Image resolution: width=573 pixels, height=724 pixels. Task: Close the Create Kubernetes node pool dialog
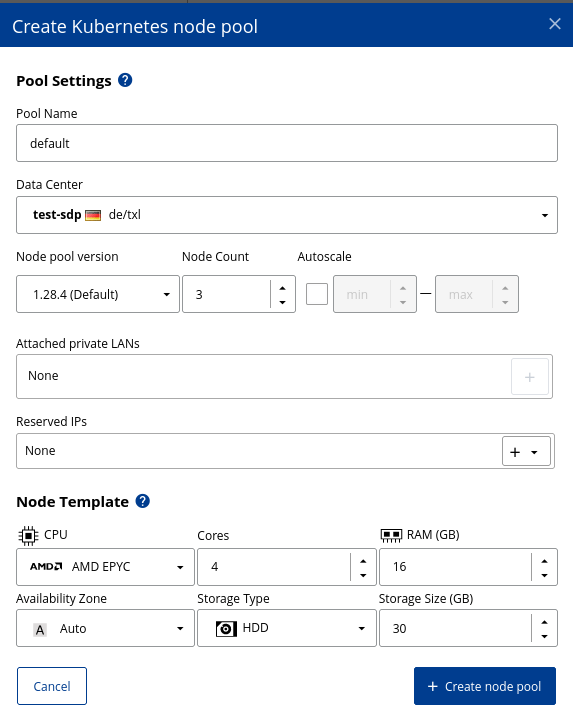(555, 24)
